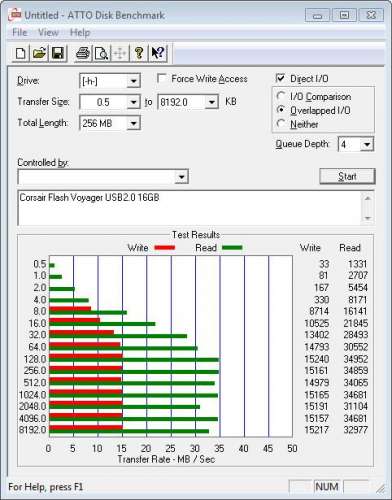Open the 0.5 transfer size start dropdown
The height and width of the screenshot is (500, 392).
click(133, 102)
